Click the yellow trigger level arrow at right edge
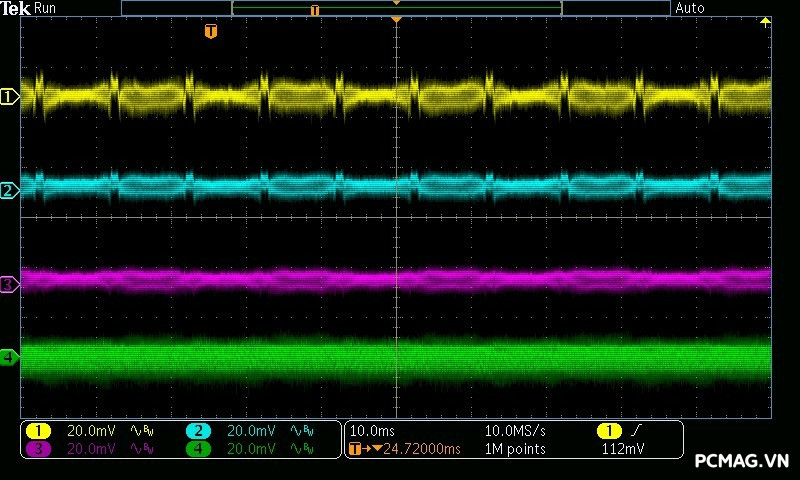Screen dimensions: 800x480 [x=766, y=22]
